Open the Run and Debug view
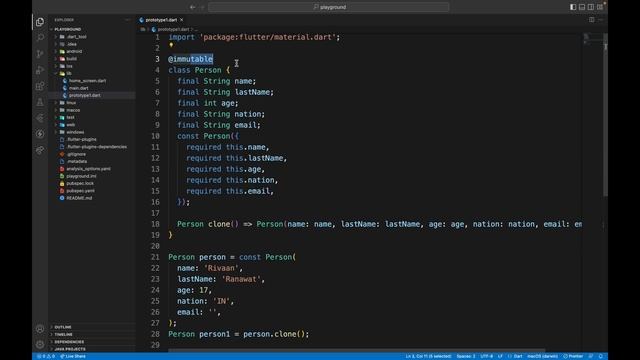Viewport: 640px width, 360px height. 40,70
